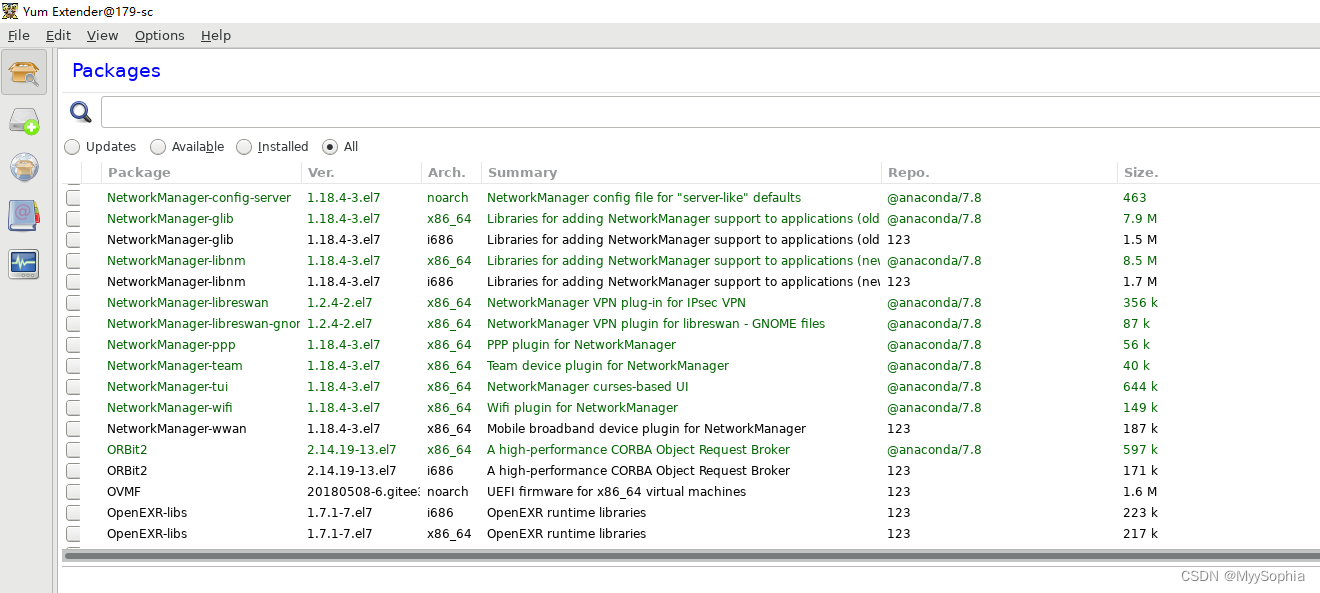1320x593 pixels.
Task: Click the magnifying glass search icon
Action: pos(81,112)
